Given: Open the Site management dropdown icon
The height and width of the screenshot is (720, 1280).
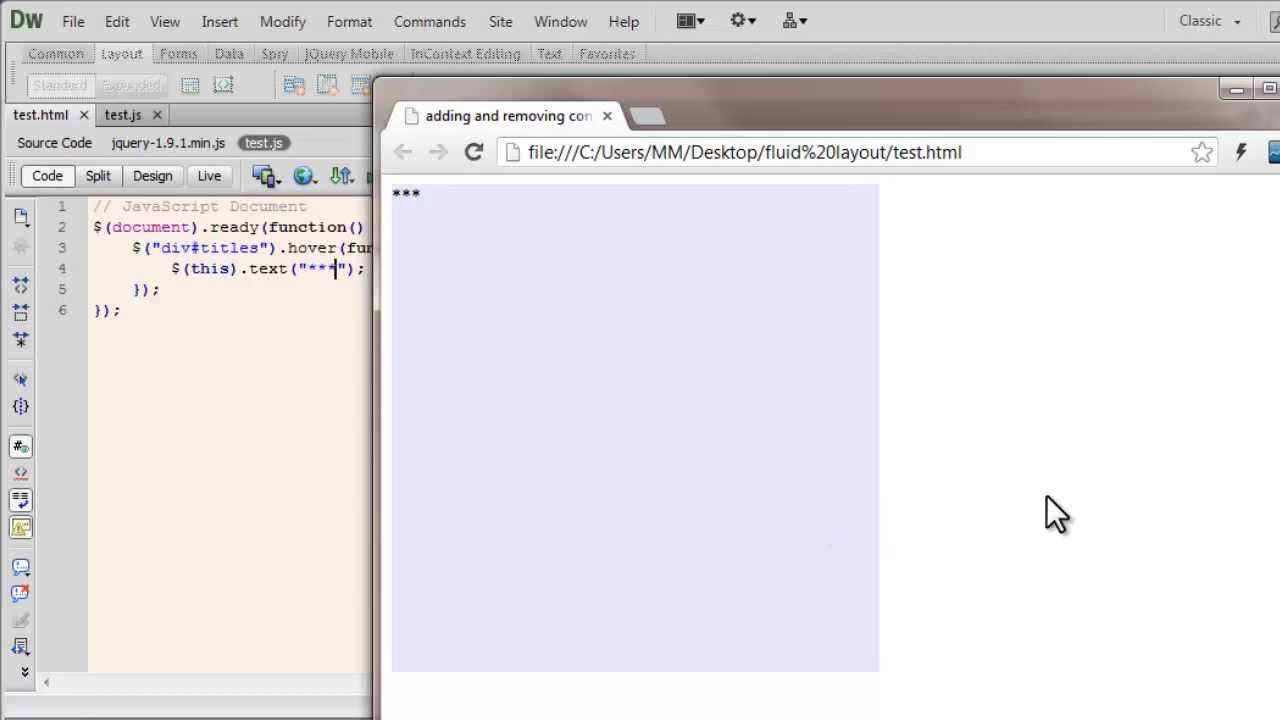Looking at the screenshot, I should pos(795,20).
